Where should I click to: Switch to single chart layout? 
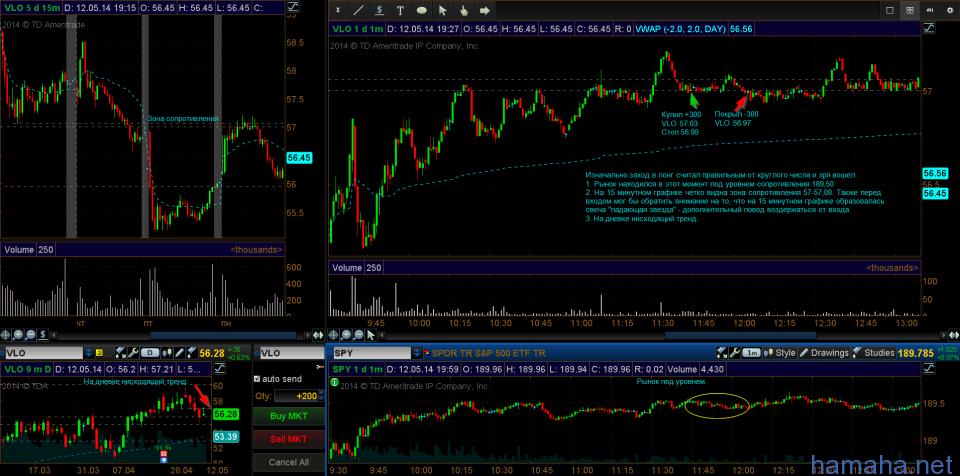tap(890, 10)
